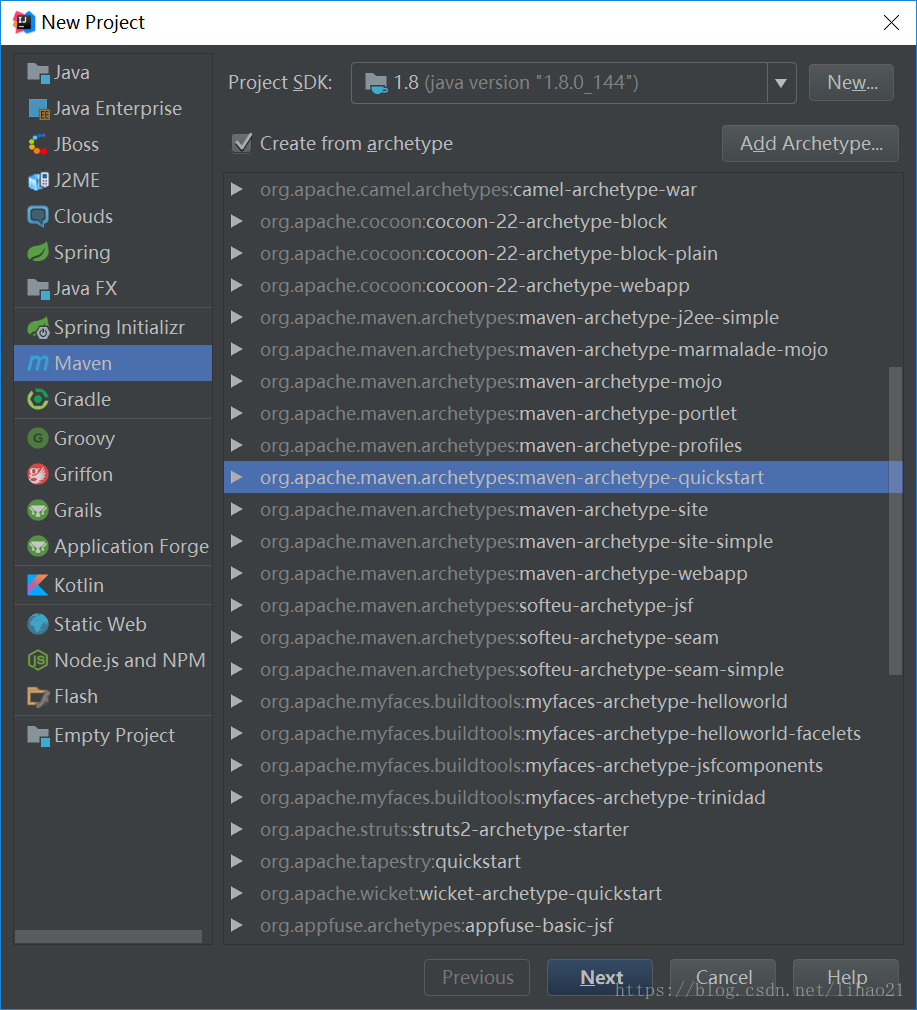917x1010 pixels.
Task: Select Kotlin project type label
Action: [x=79, y=586]
